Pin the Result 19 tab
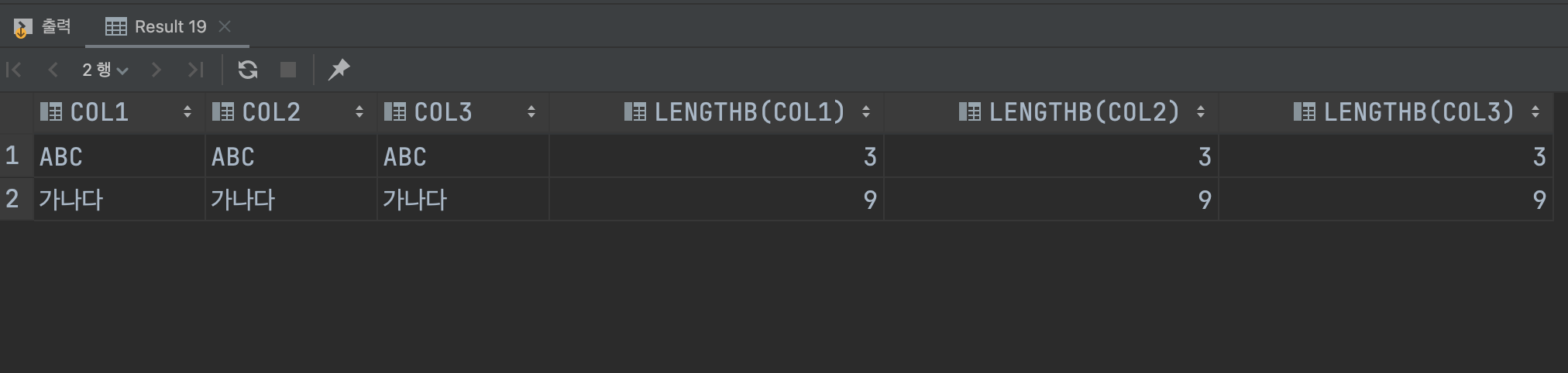Image resolution: width=1568 pixels, height=373 pixels. (339, 70)
